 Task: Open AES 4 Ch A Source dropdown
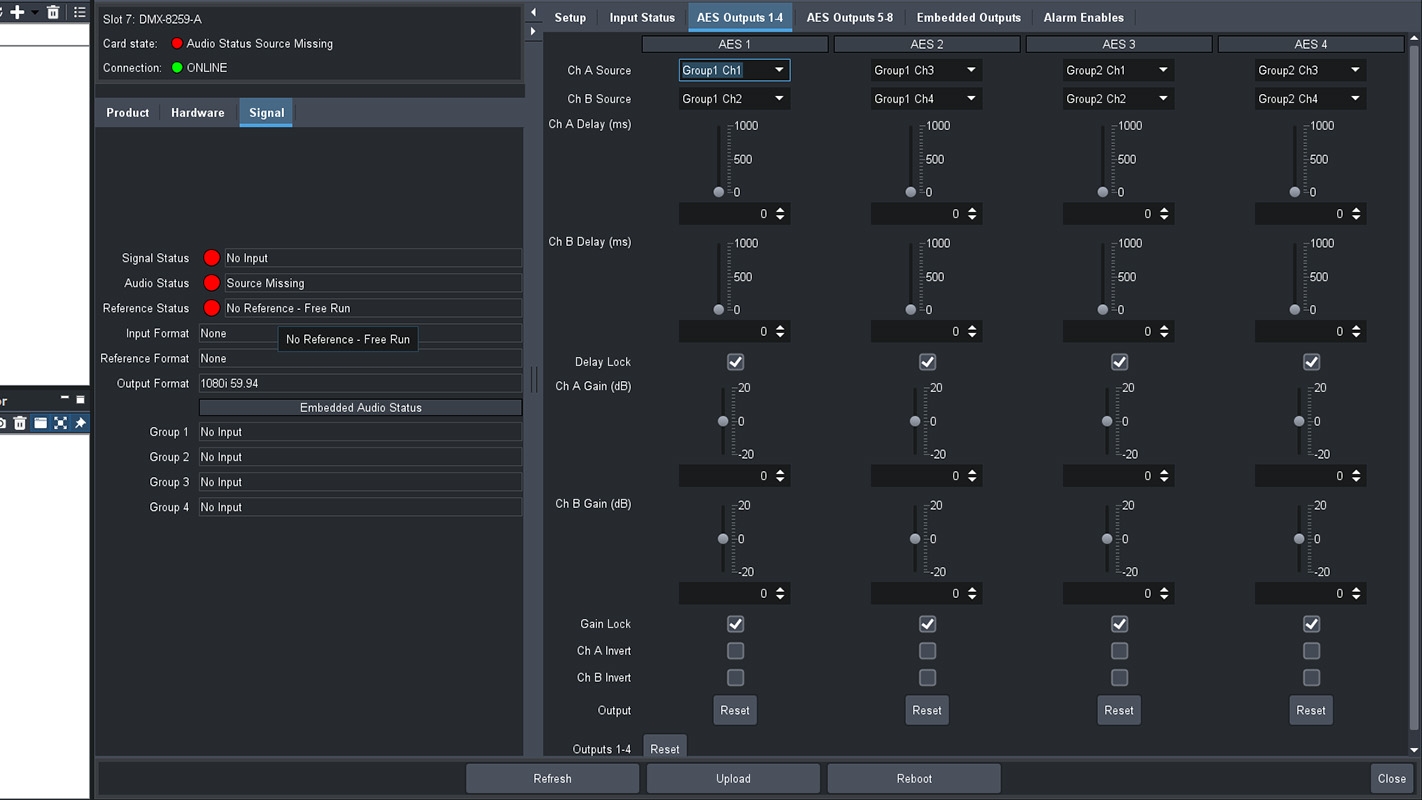pos(1310,70)
